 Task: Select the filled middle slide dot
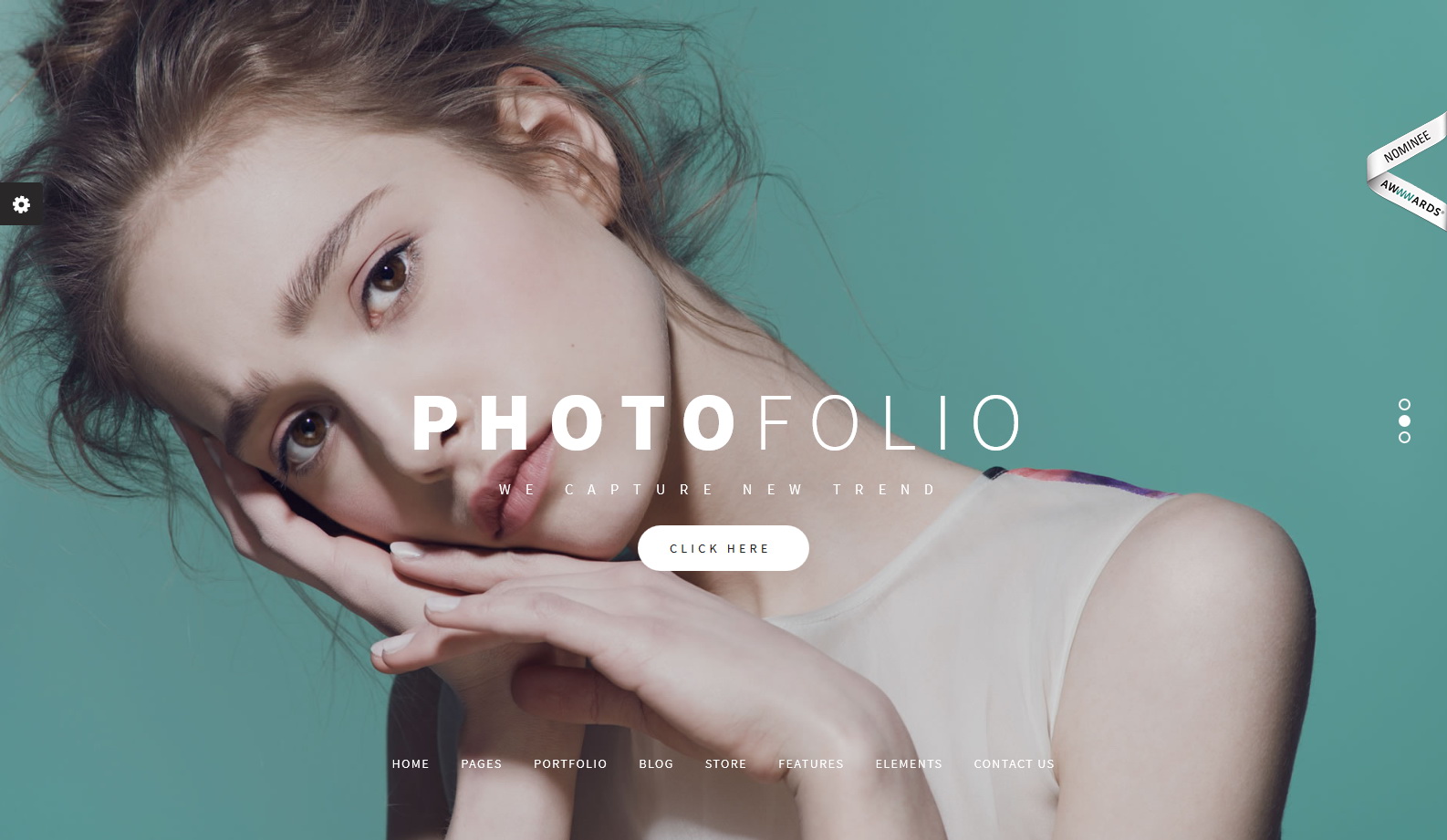click(x=1404, y=421)
